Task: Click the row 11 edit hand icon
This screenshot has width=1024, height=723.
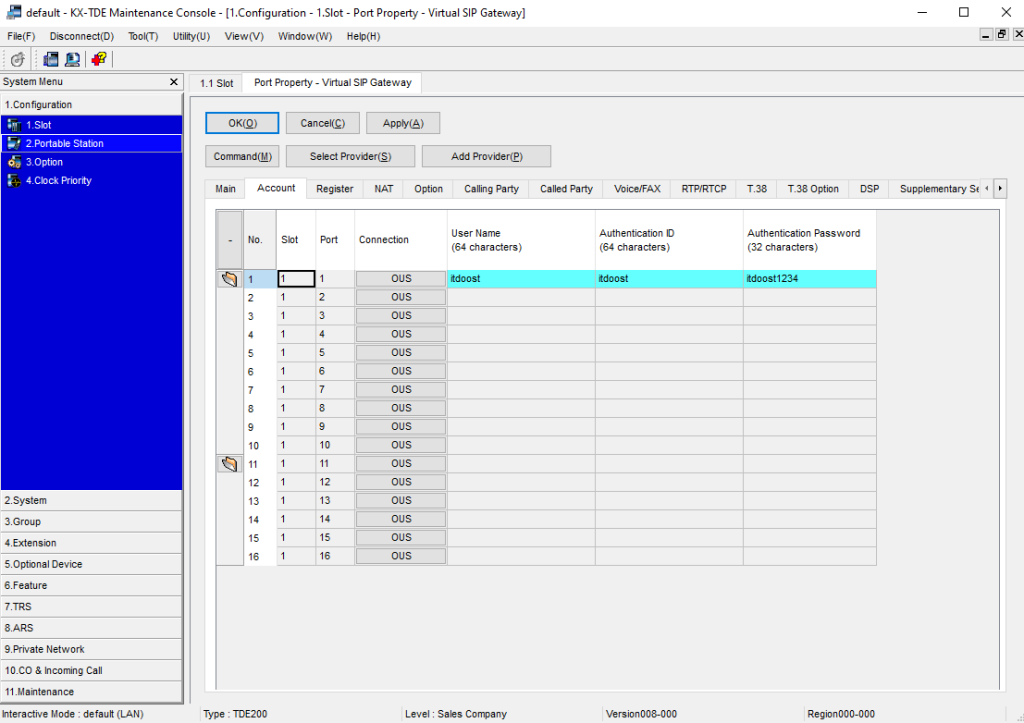Action: [229, 464]
